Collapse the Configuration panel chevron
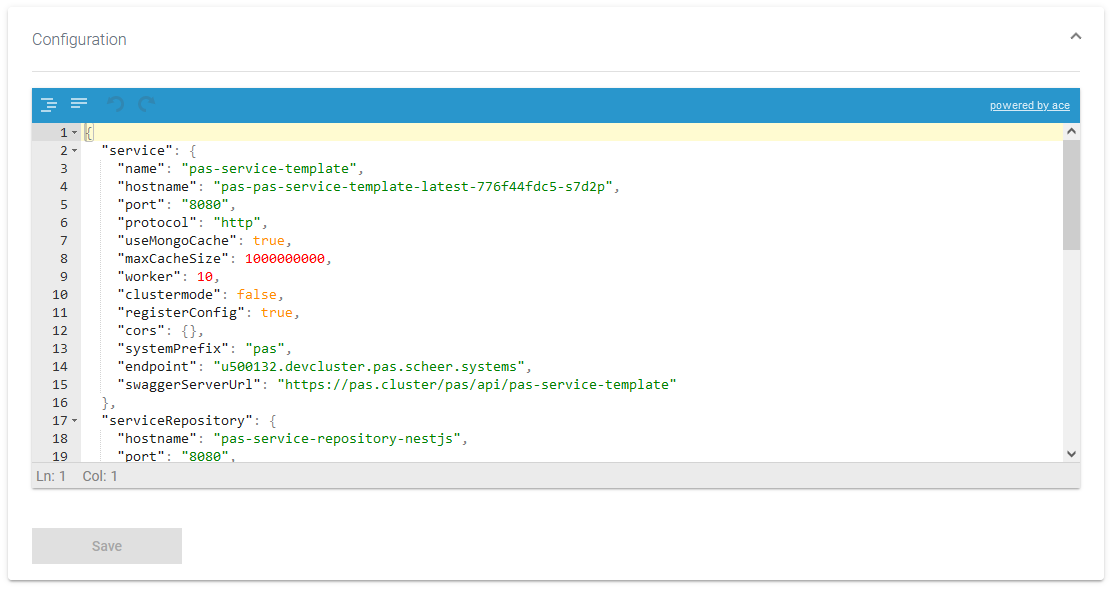The image size is (1113, 589). (1076, 37)
